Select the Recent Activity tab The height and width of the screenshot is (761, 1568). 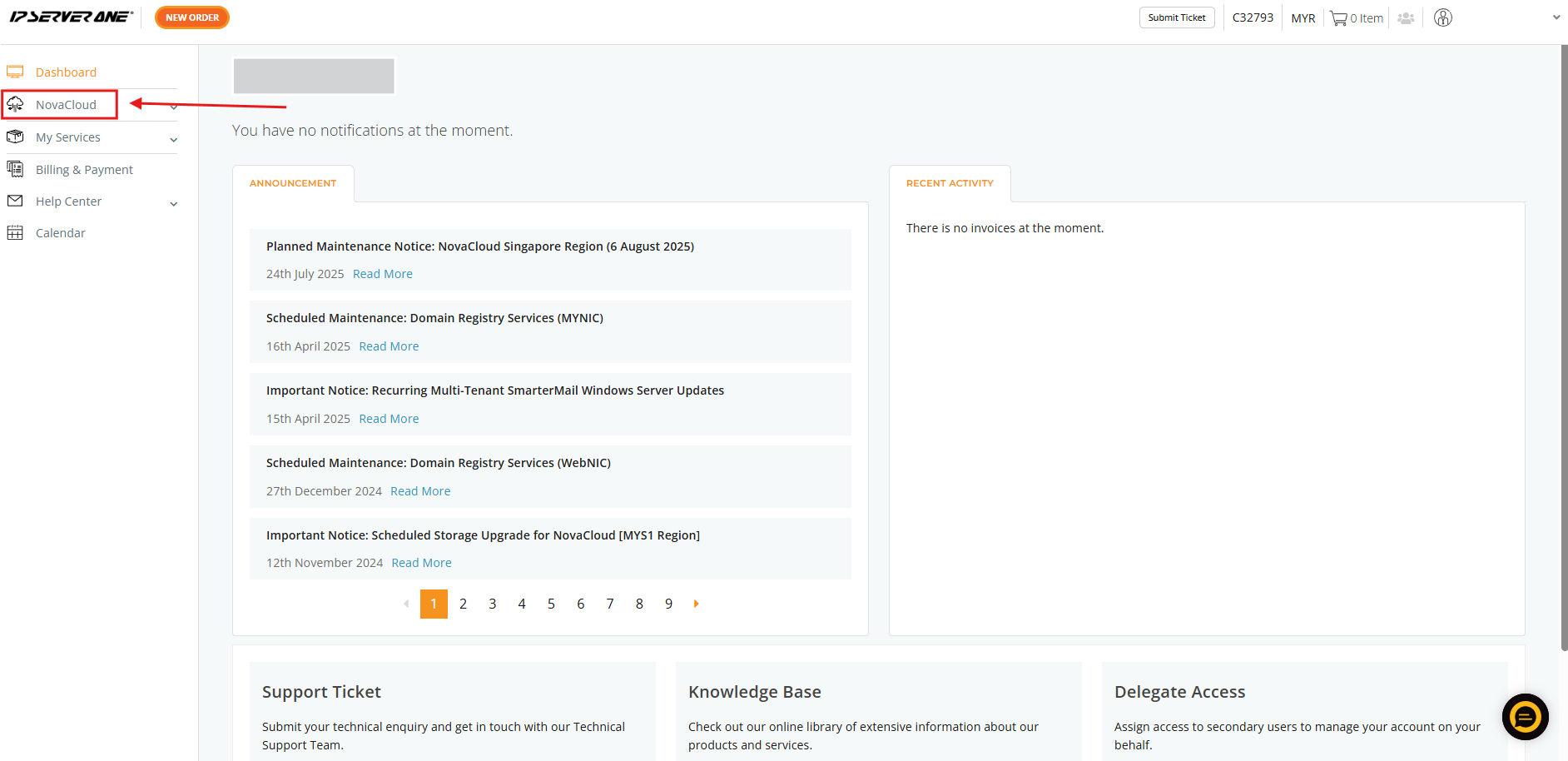click(950, 183)
